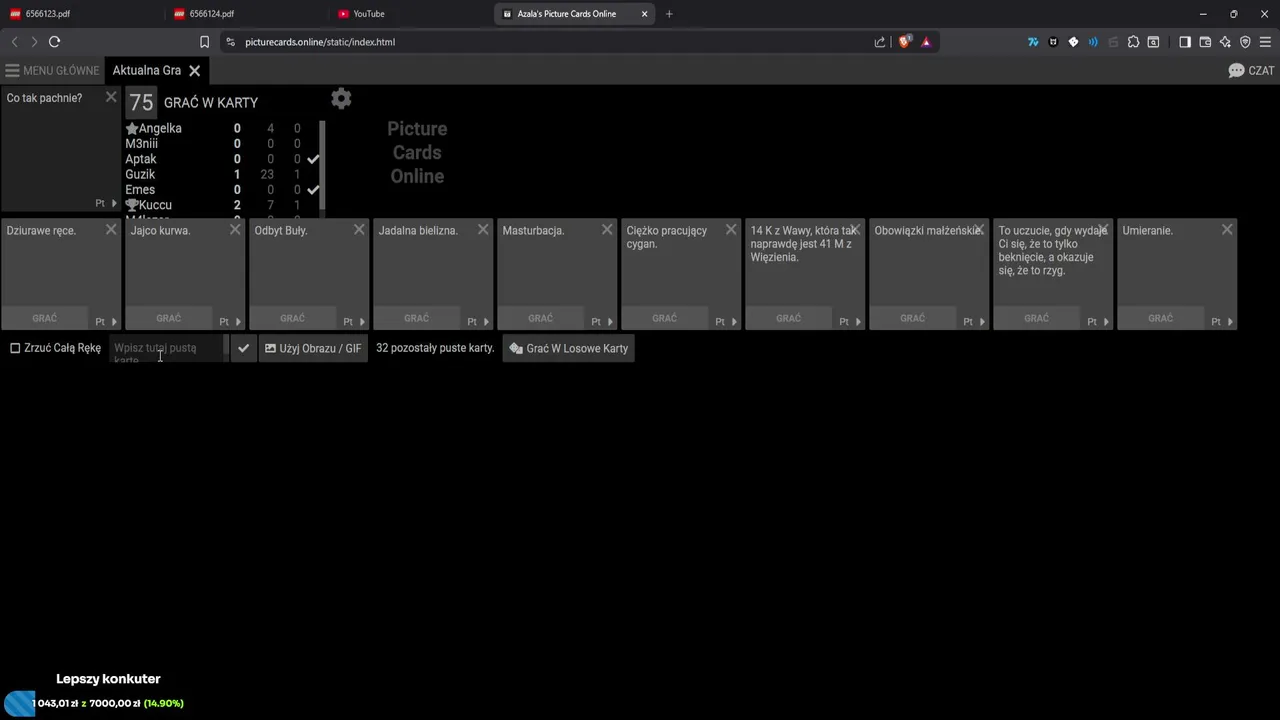This screenshot has width=1280, height=720.
Task: Open Leo AI sparkle icon
Action: (x=1225, y=42)
